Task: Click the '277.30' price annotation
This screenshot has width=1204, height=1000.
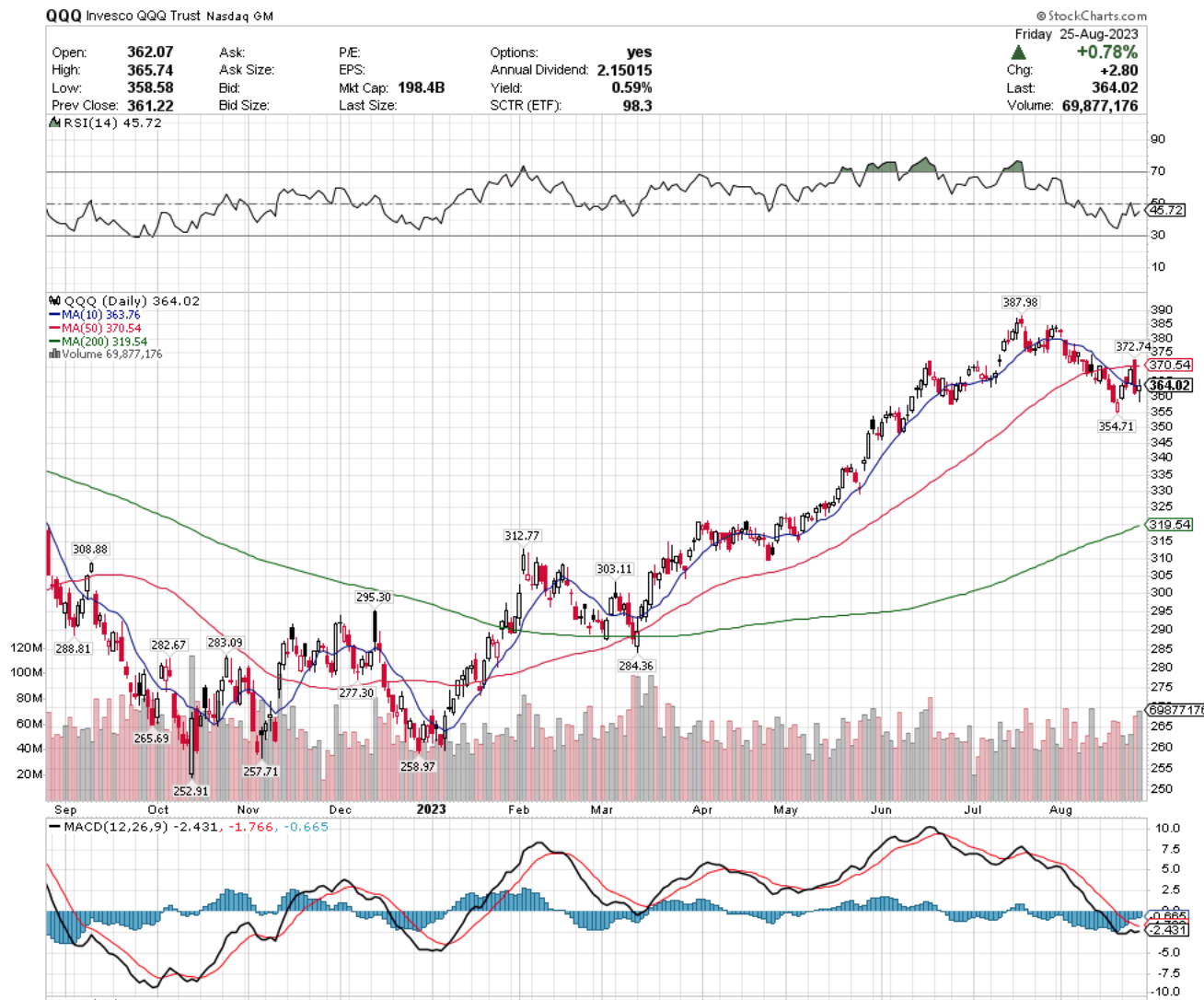Action: pos(356,693)
